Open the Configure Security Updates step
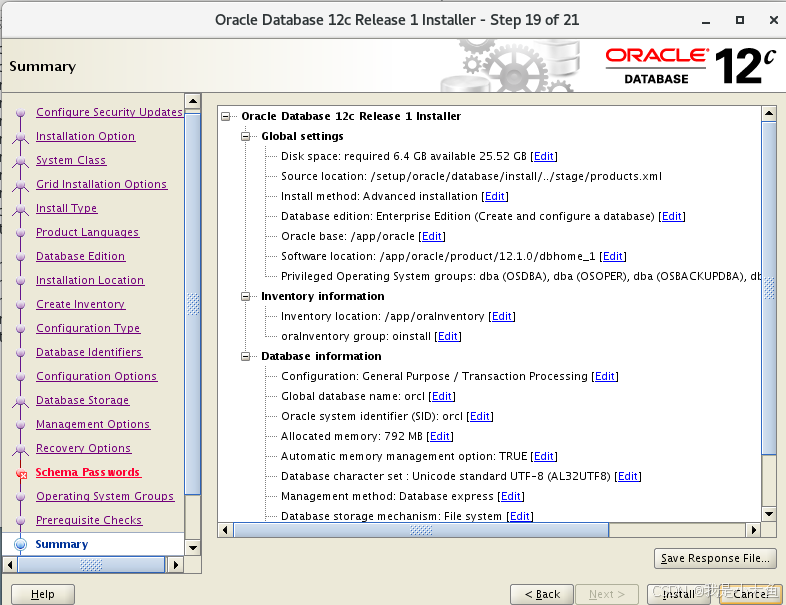The height and width of the screenshot is (605, 786). (x=109, y=112)
